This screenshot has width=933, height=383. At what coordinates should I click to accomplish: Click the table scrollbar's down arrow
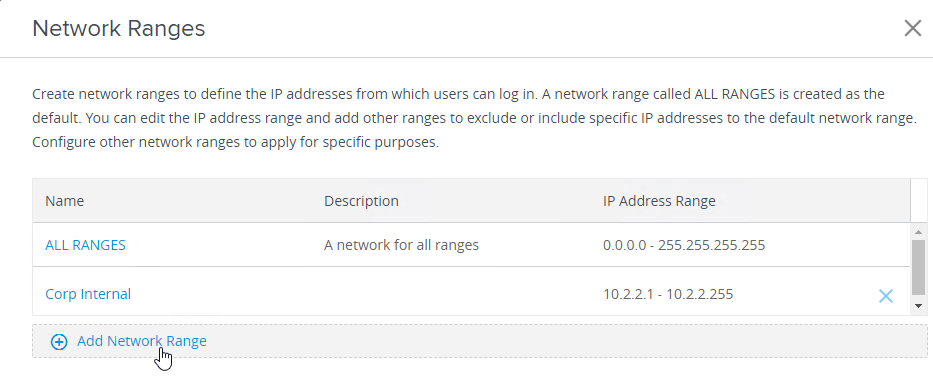coord(918,306)
